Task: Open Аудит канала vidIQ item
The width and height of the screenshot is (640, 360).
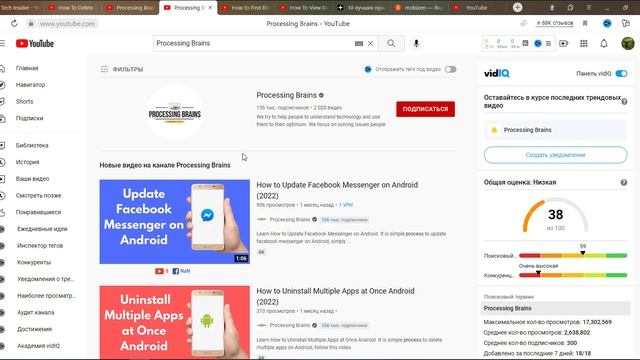Action: [36, 313]
